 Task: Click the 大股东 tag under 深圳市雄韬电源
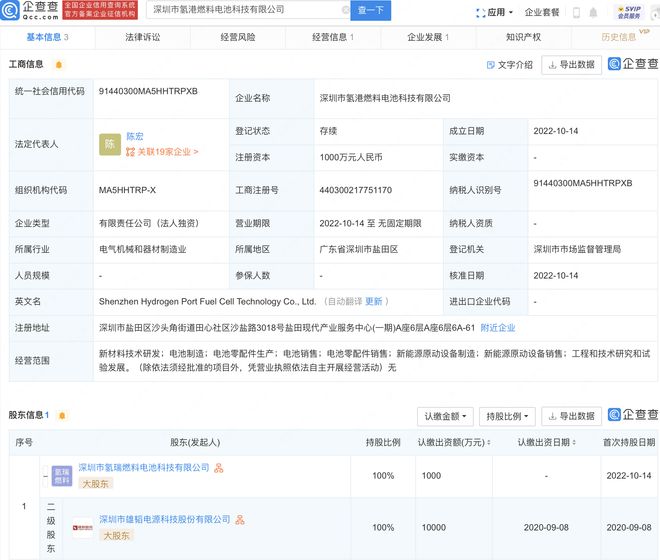point(117,536)
